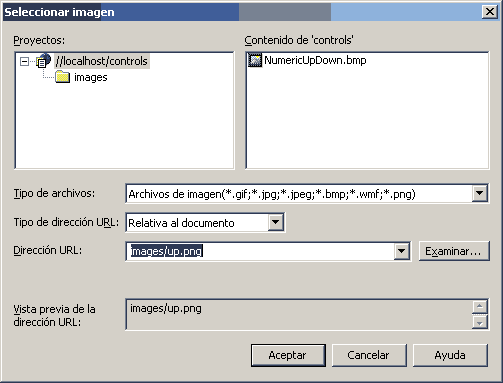Collapse the //localhost/controls tree node
This screenshot has width=503, height=383.
24,61
